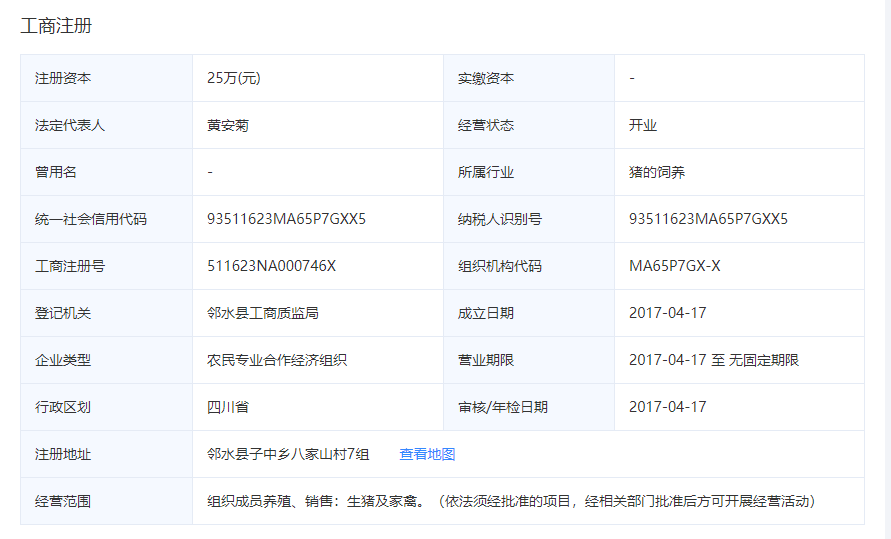Image resolution: width=891 pixels, height=539 pixels.
Task: Click registered address 邻水县子中乡八家山村7组
Action: (x=288, y=454)
